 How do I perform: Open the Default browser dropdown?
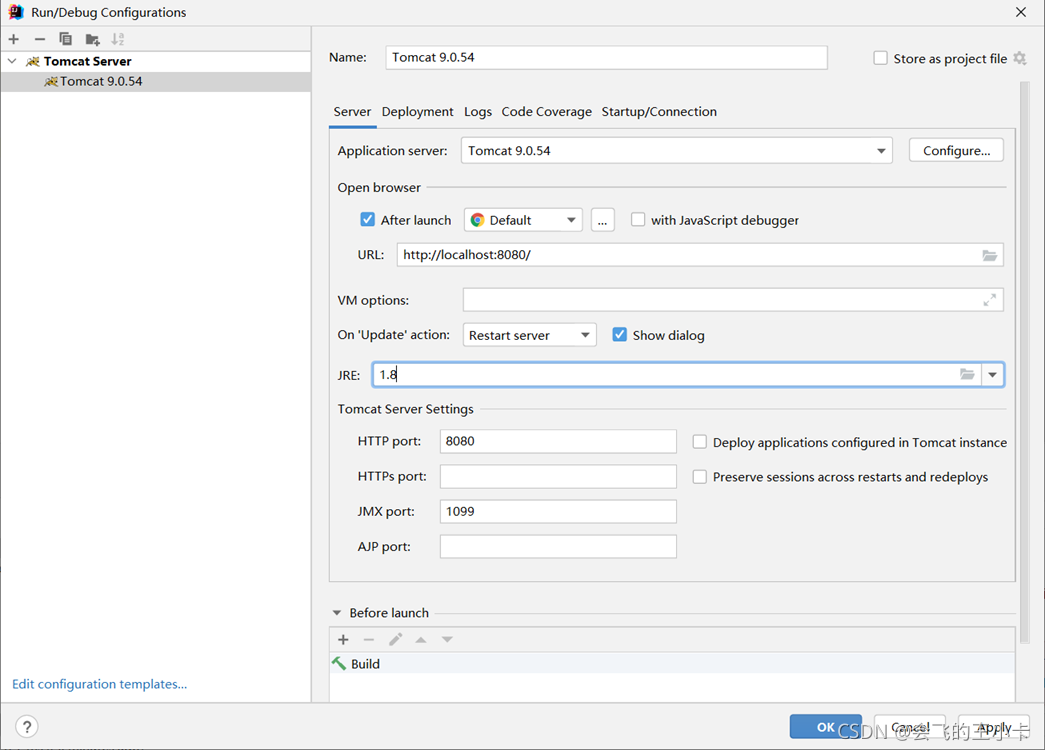point(523,220)
